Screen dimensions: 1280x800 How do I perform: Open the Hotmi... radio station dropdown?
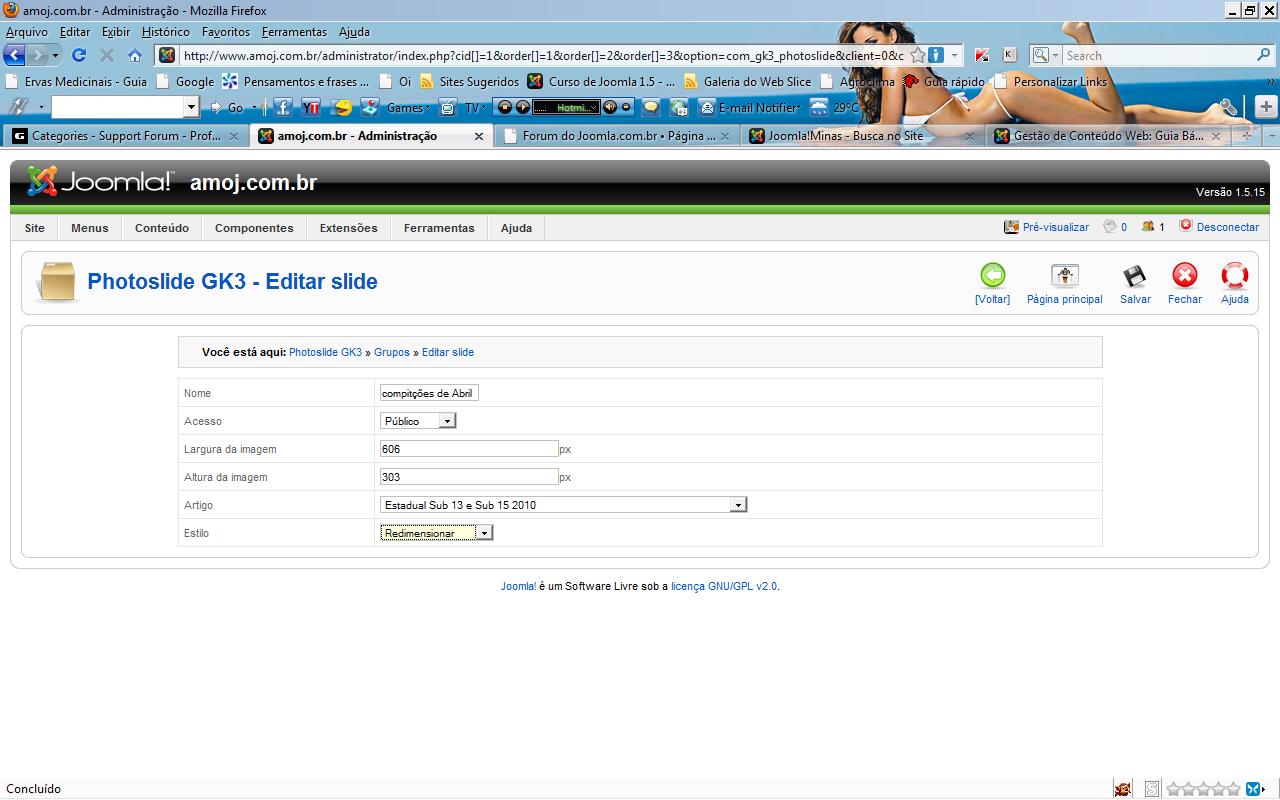pos(594,107)
